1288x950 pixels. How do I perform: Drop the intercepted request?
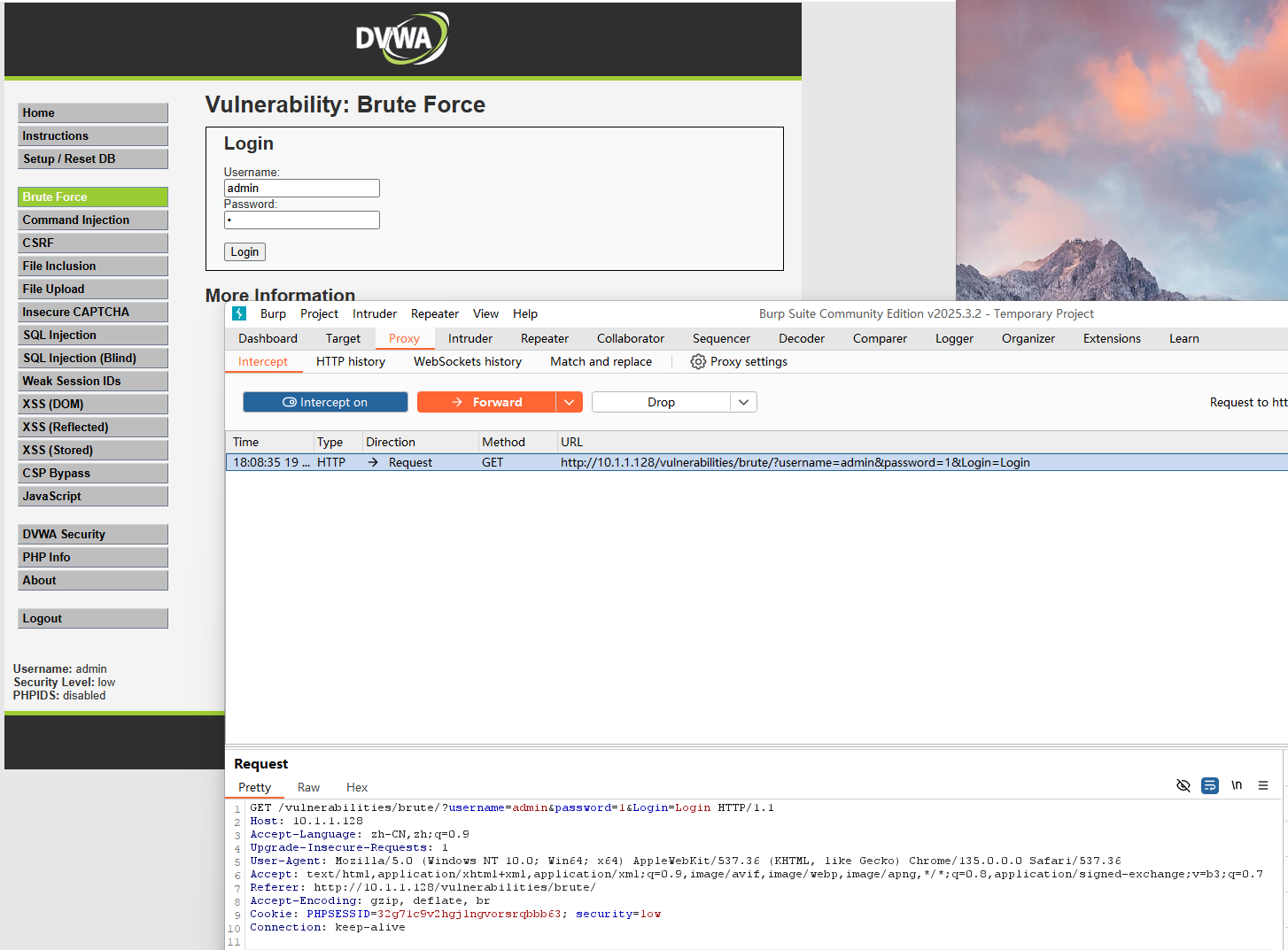[x=661, y=402]
